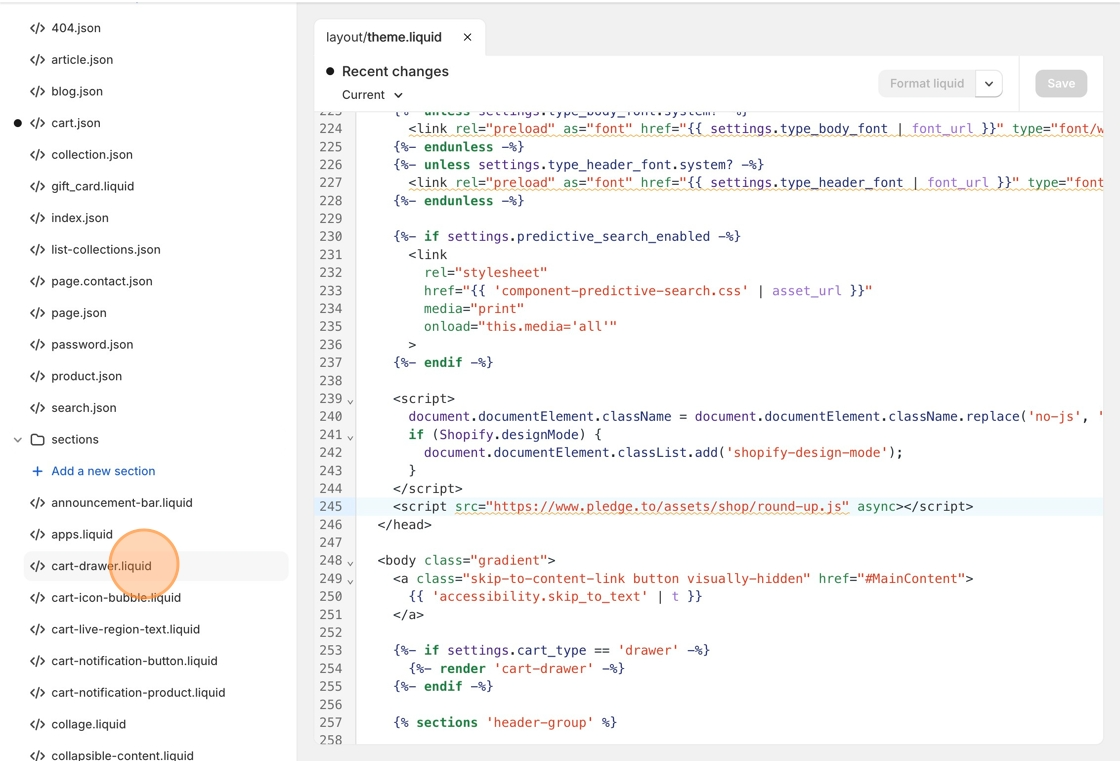The width and height of the screenshot is (1120, 761).
Task: Open cart-notification-button.liquid file
Action: coord(134,661)
